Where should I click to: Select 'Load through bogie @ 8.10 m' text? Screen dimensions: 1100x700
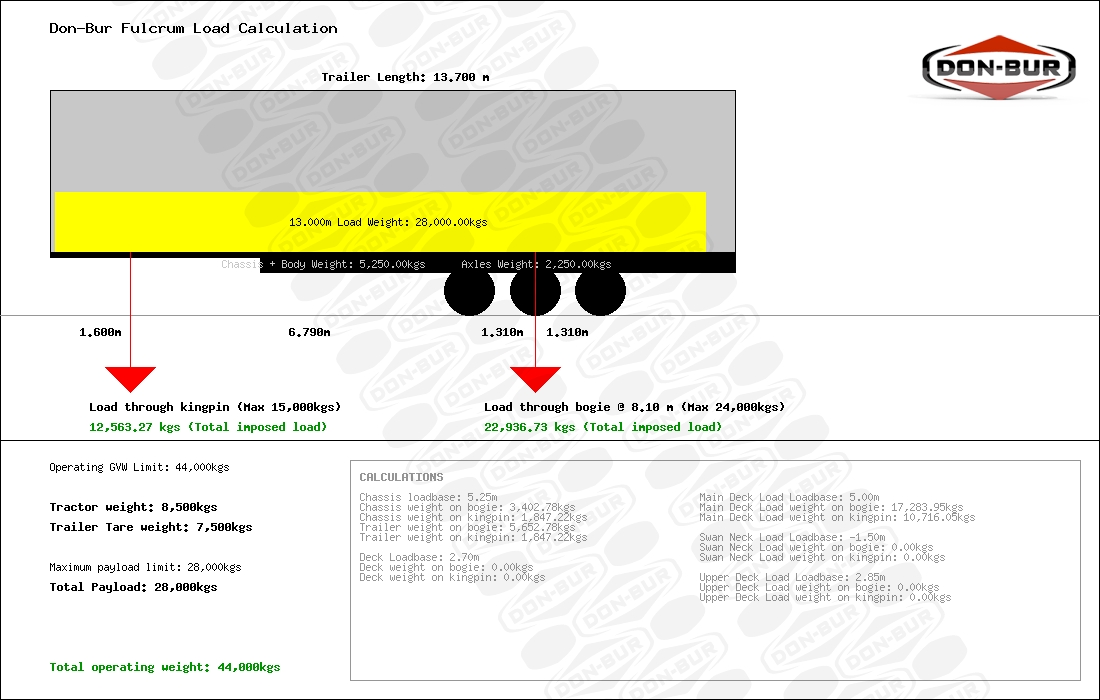(x=579, y=407)
